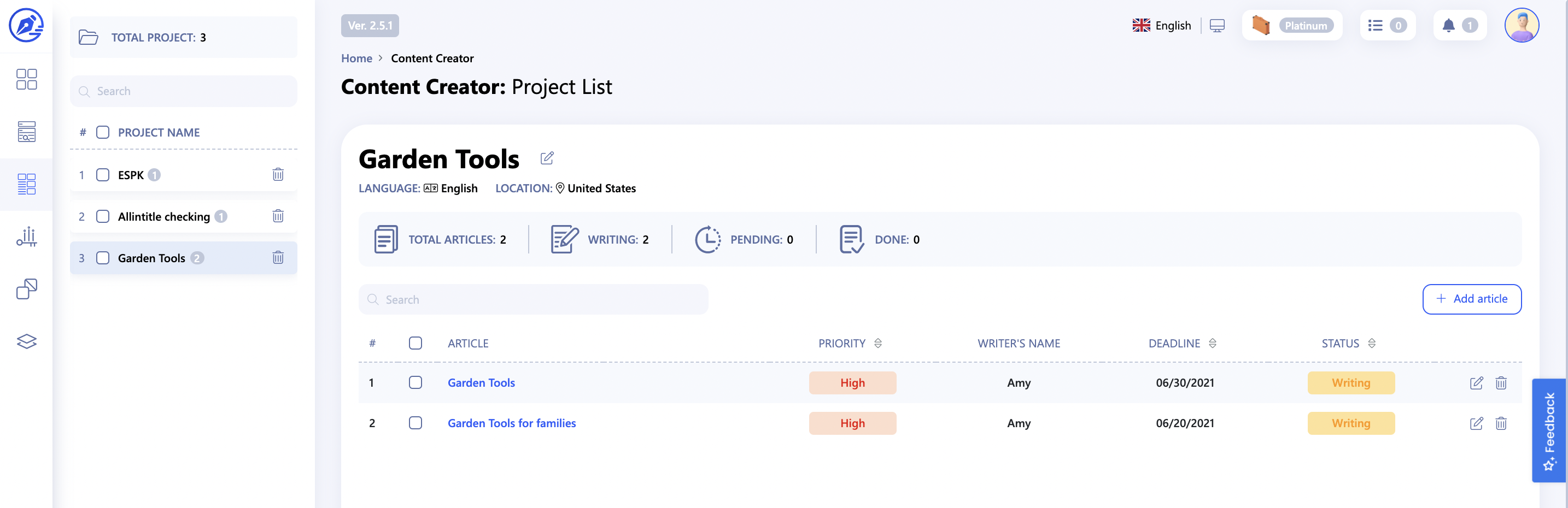Open the English language selector

[1161, 26]
